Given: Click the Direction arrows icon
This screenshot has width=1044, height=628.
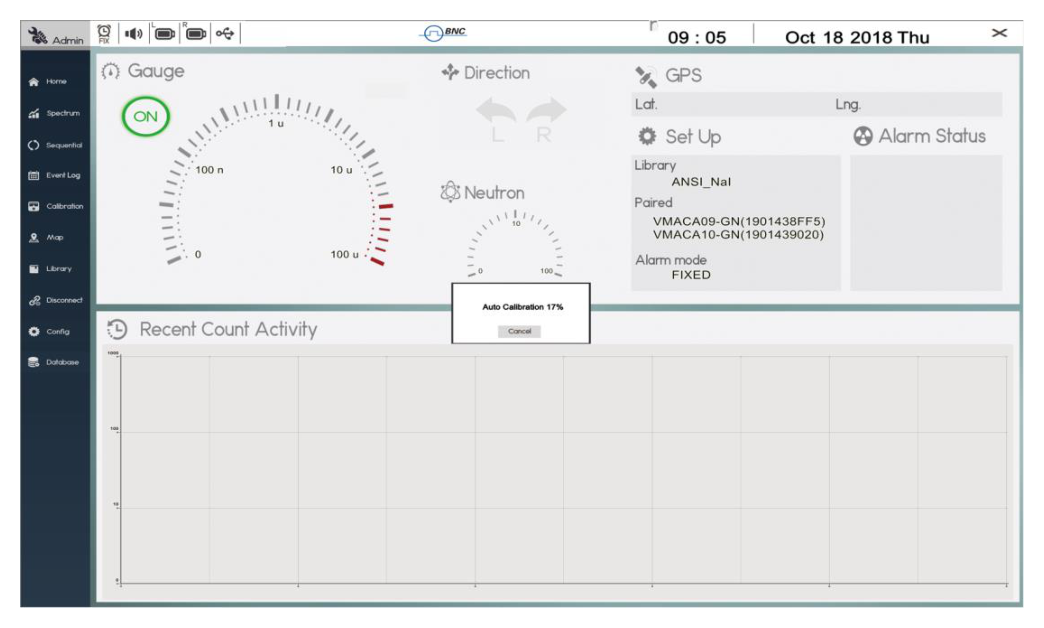Looking at the screenshot, I should pyautogui.click(x=450, y=72).
